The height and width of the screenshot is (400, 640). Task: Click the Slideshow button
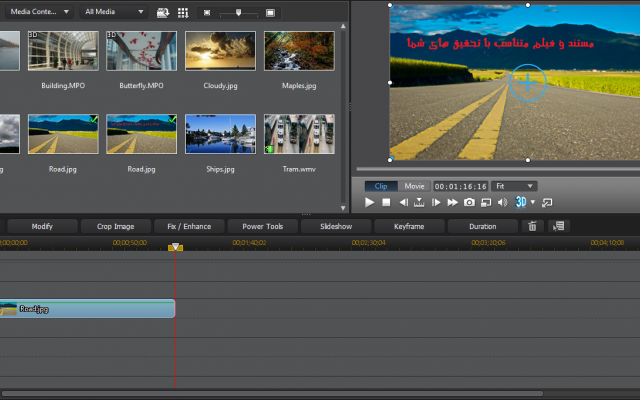tap(336, 226)
